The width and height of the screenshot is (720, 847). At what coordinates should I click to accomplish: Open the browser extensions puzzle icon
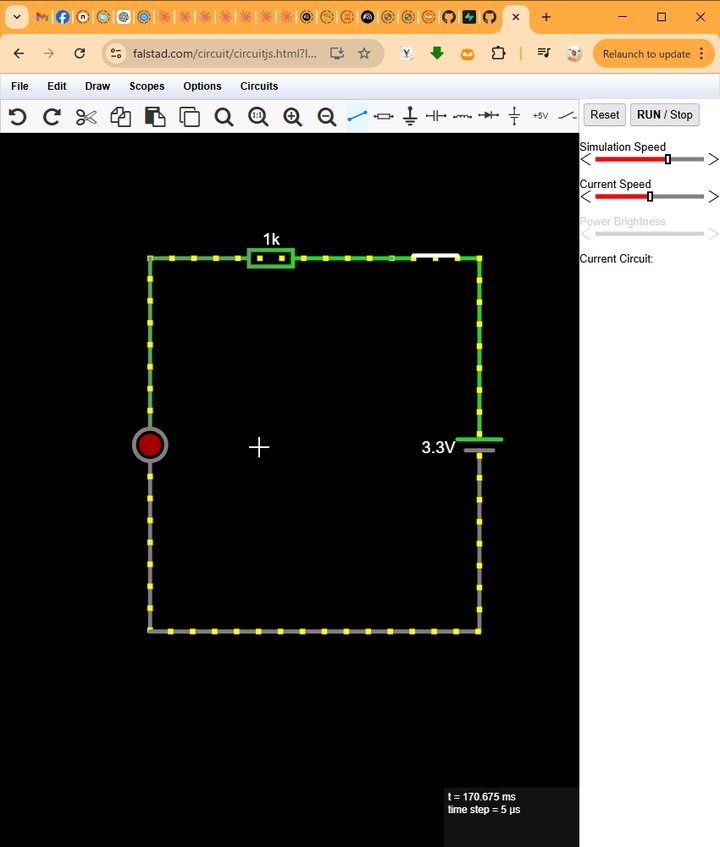(x=498, y=53)
